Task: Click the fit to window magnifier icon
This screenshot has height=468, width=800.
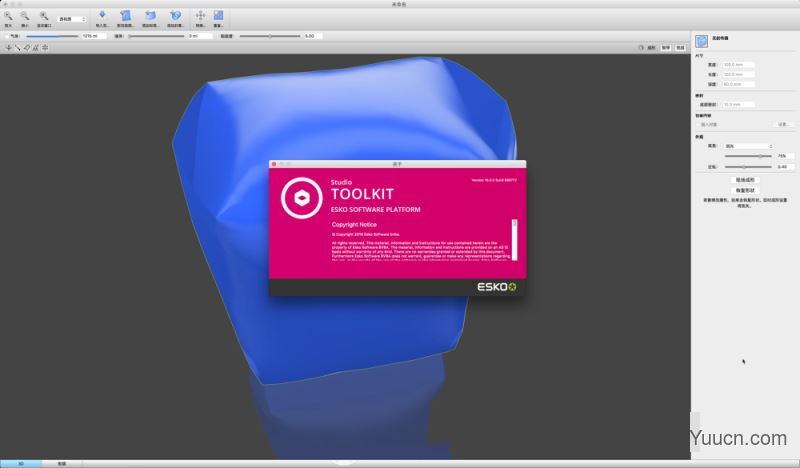Action: tap(44, 16)
